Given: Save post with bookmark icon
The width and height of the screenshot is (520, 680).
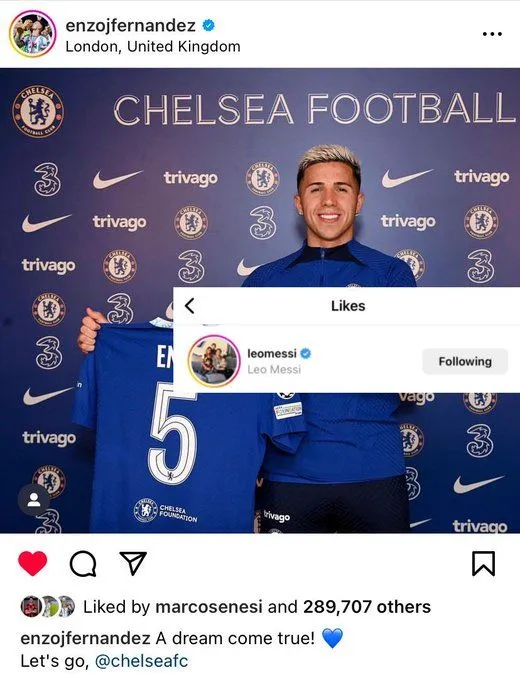Looking at the screenshot, I should click(x=483, y=563).
